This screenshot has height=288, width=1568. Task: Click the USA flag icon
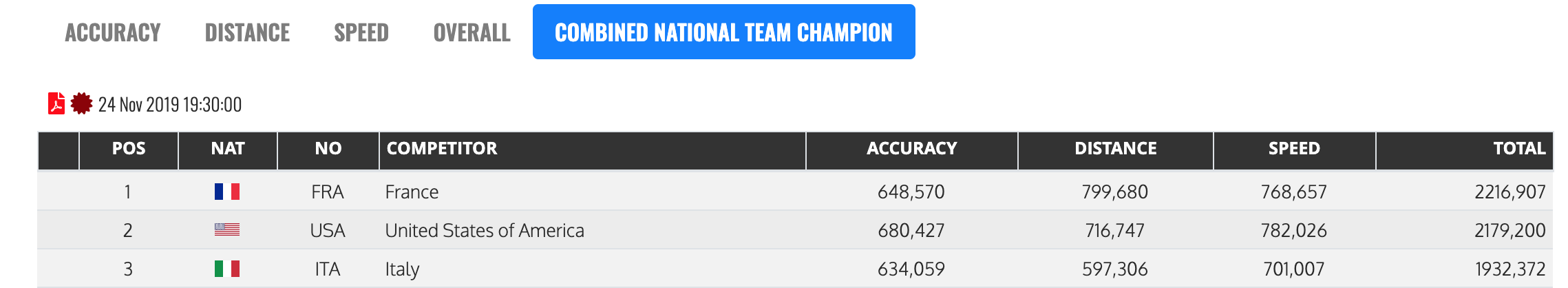[227, 230]
